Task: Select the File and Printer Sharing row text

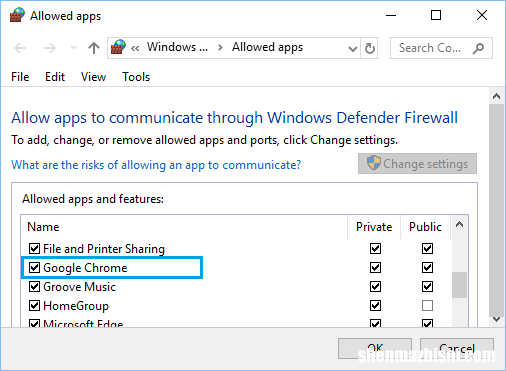Action: coord(104,249)
